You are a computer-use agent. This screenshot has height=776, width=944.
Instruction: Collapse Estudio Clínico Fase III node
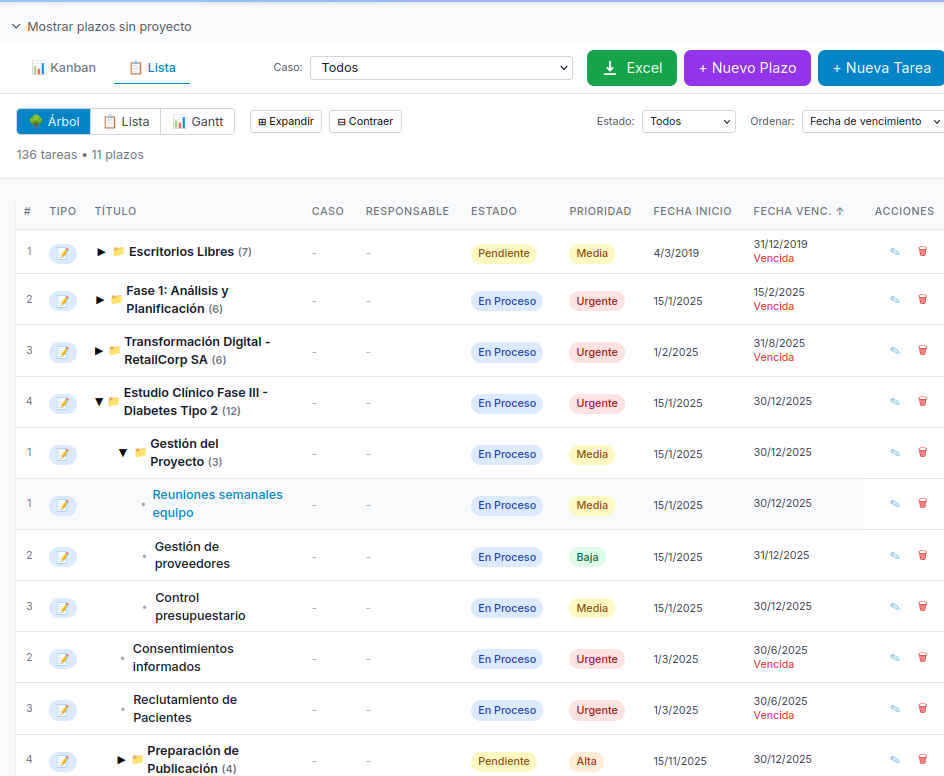tap(99, 402)
